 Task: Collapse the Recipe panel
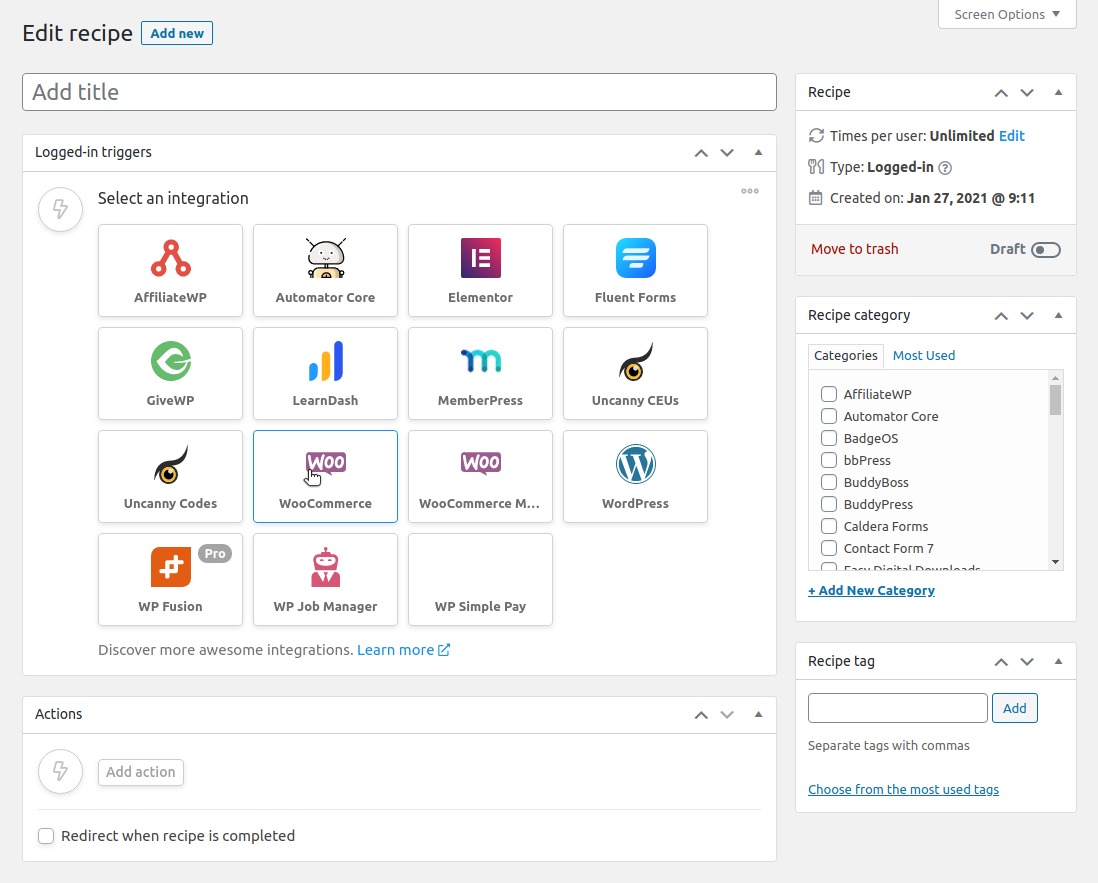(x=1058, y=92)
